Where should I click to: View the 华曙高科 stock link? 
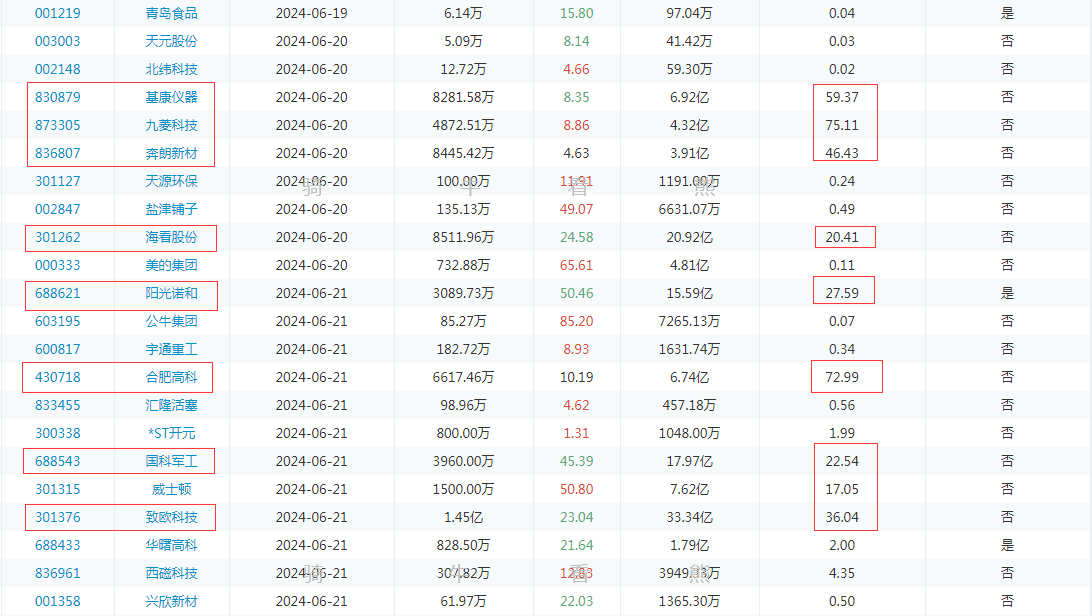click(x=171, y=545)
